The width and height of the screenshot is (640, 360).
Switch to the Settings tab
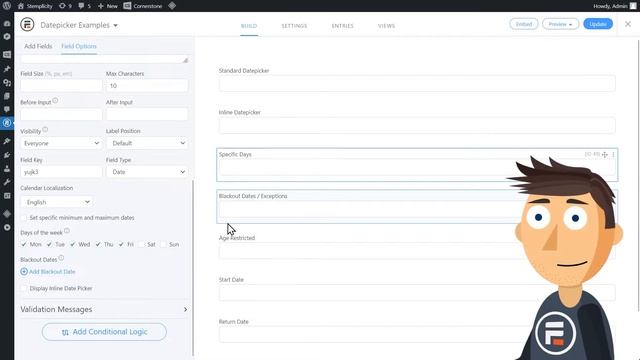pyautogui.click(x=294, y=26)
